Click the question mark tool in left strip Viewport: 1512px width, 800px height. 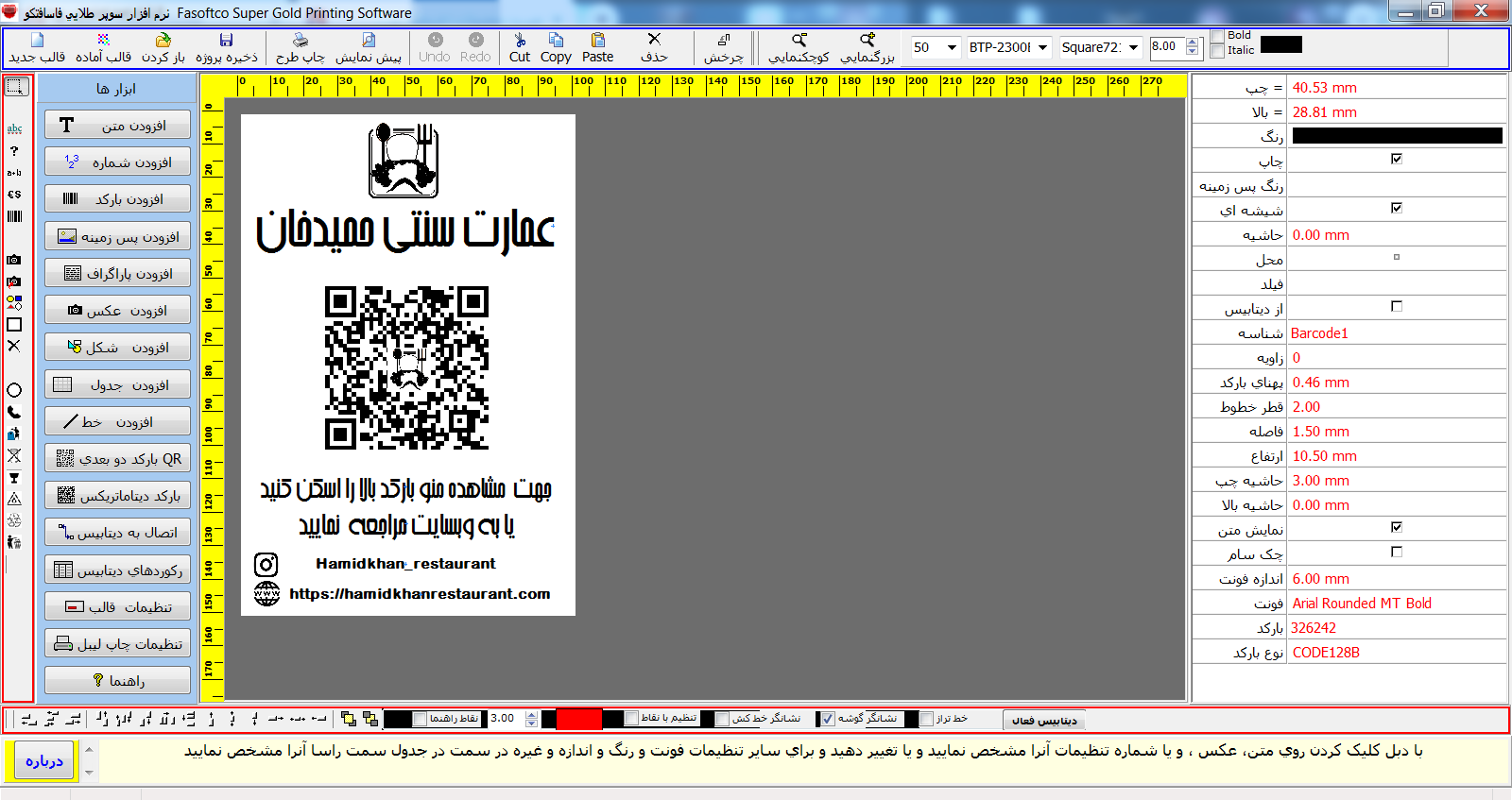click(14, 151)
